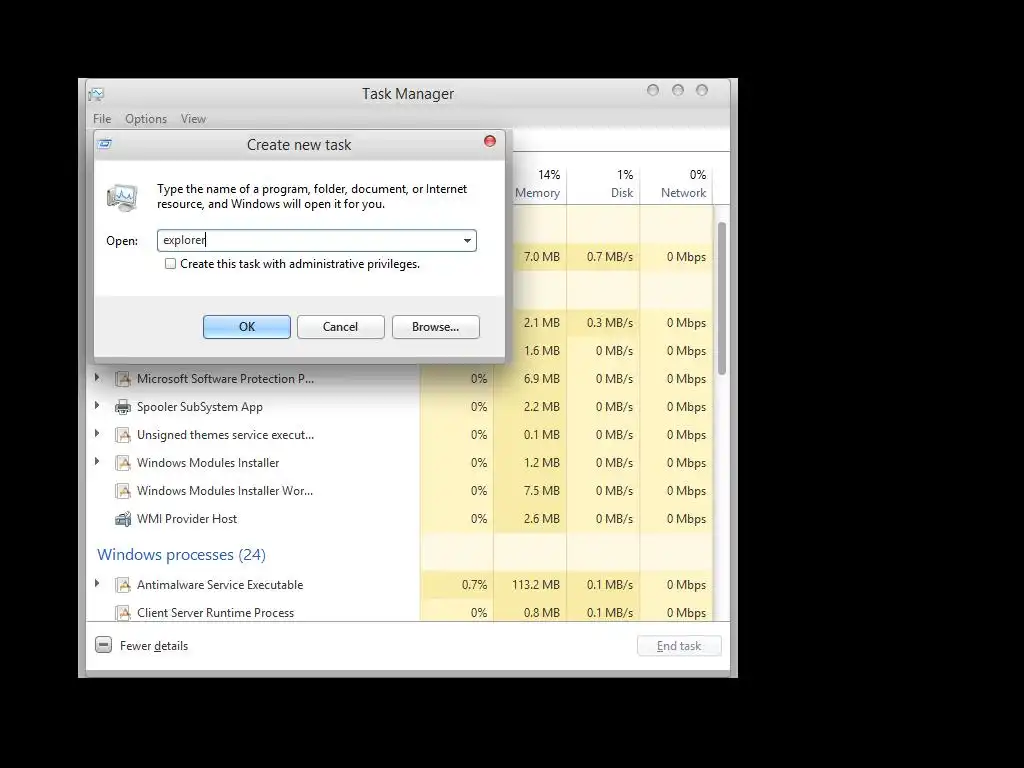Close the Create new task dialog

(490, 141)
